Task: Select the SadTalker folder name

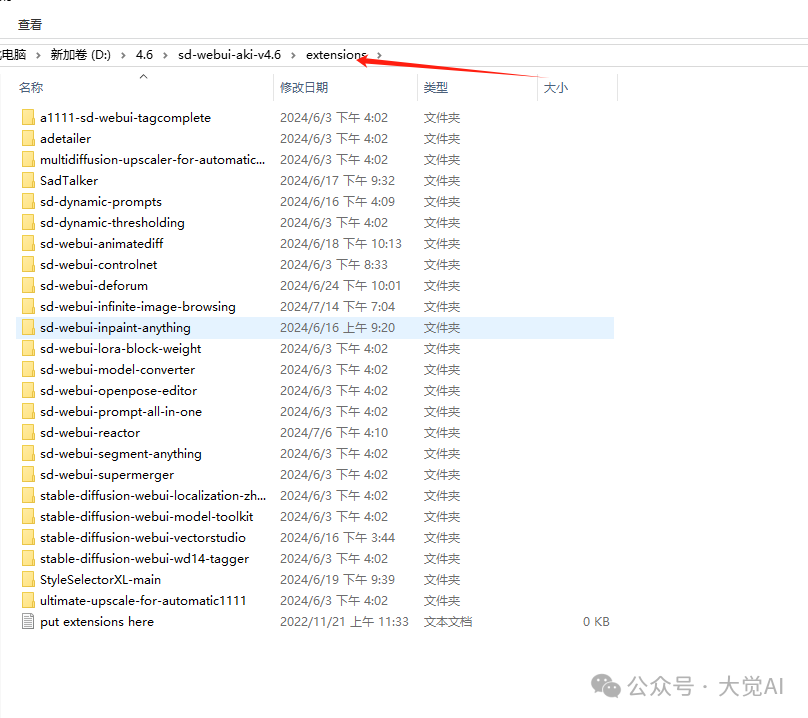Action: pyautogui.click(x=69, y=180)
